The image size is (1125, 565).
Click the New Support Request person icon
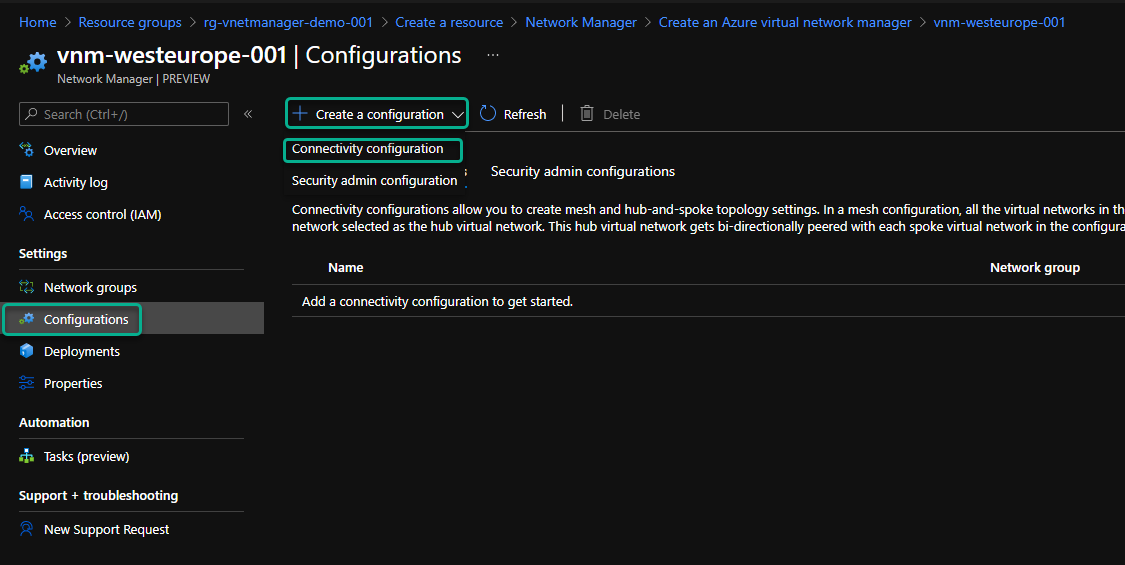tap(27, 529)
